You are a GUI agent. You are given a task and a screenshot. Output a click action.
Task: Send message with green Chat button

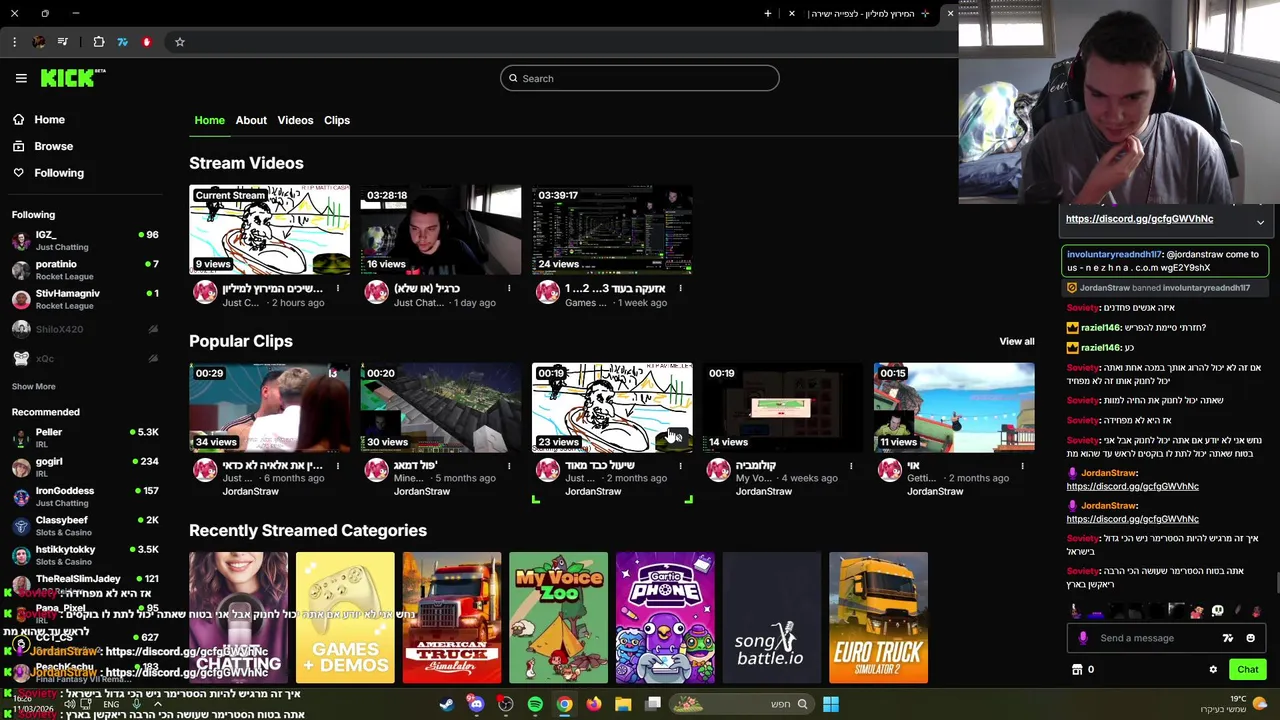tap(1248, 670)
